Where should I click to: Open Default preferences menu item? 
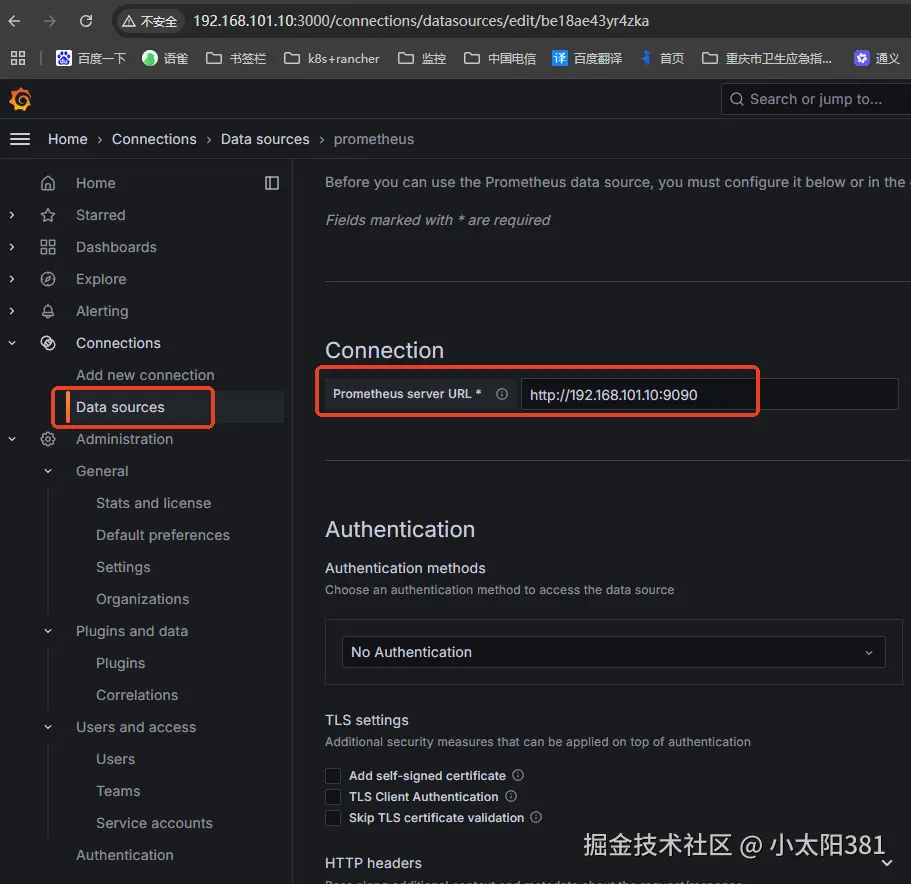coord(163,535)
